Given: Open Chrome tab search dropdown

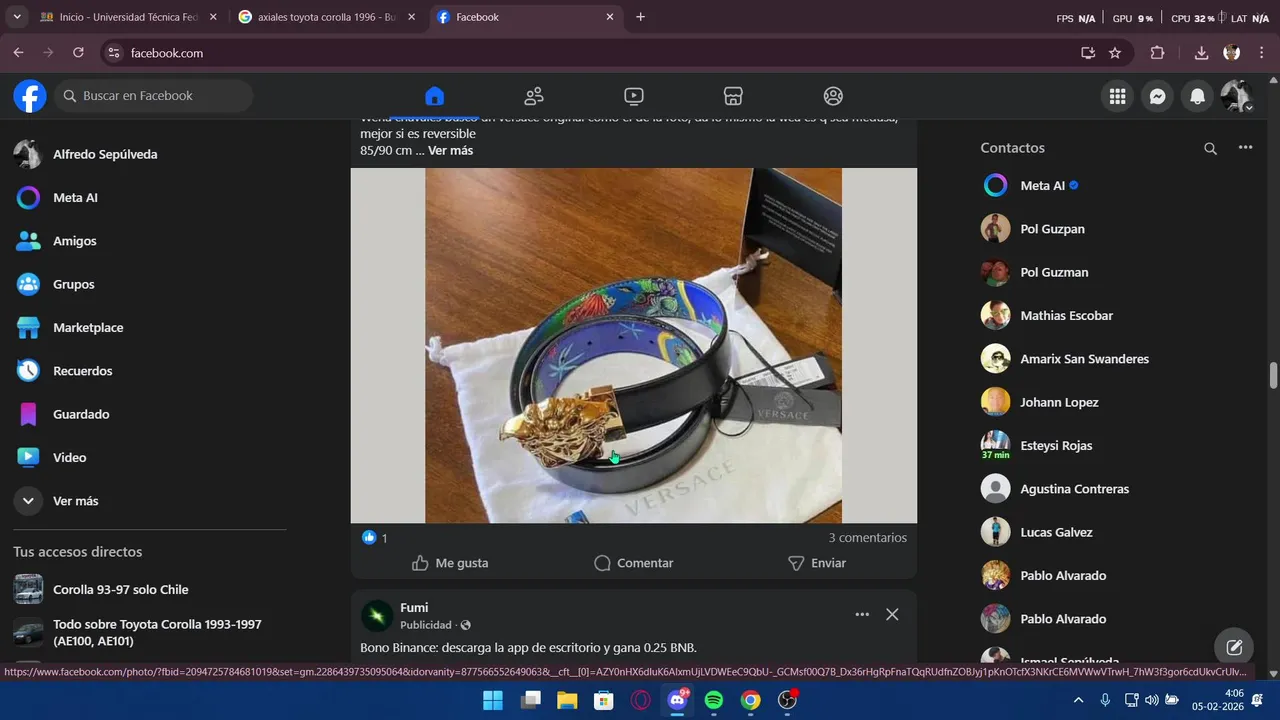Looking at the screenshot, I should tap(16, 17).
